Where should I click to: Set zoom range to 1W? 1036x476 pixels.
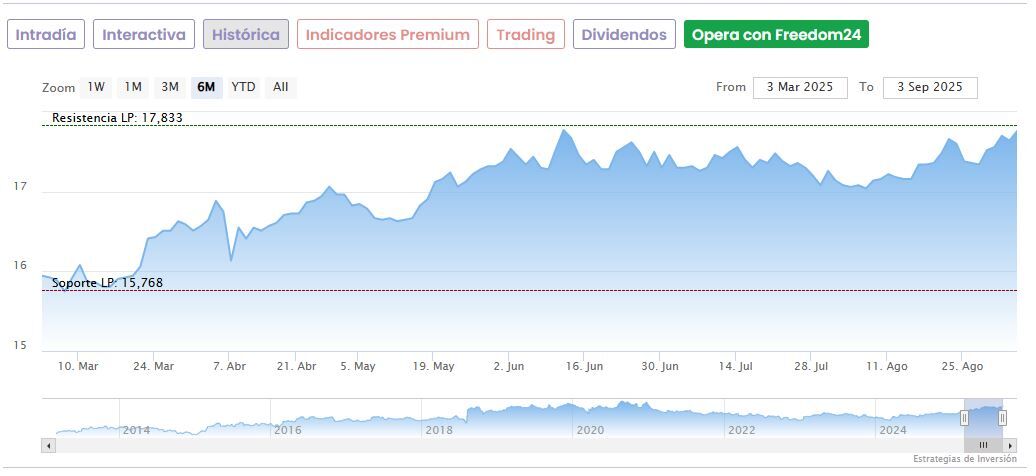click(x=97, y=87)
